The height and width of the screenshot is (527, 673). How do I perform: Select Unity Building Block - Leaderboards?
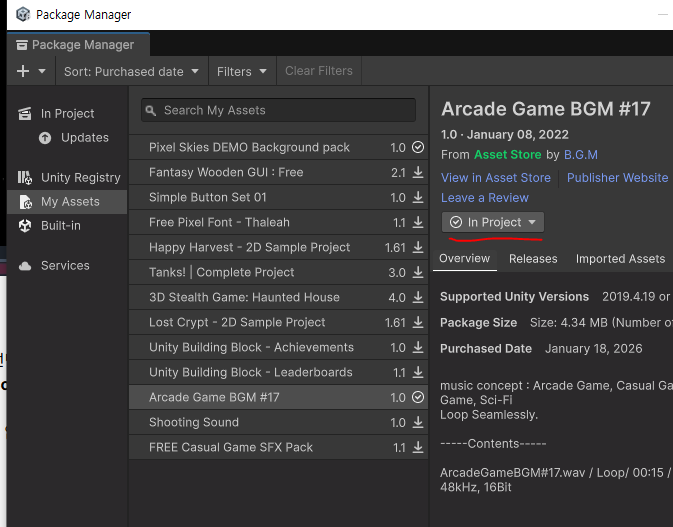point(278,373)
